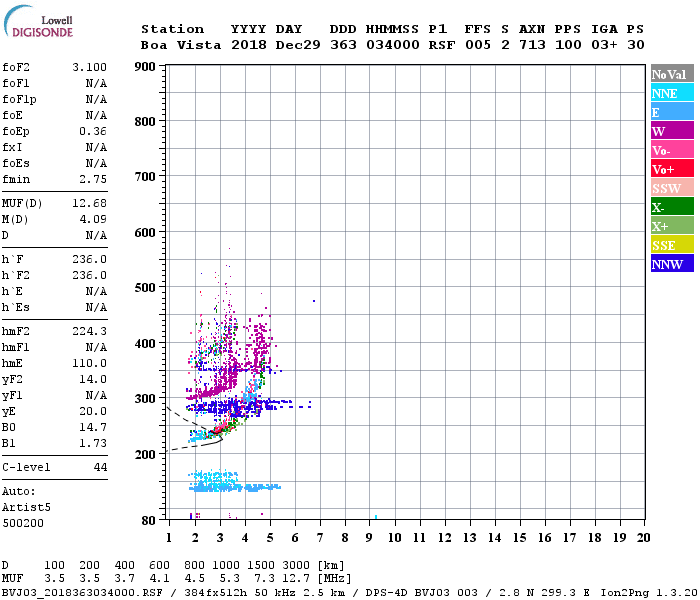This screenshot has width=700, height=600.
Task: Click the hmE value 110.0
Action: click(89, 363)
